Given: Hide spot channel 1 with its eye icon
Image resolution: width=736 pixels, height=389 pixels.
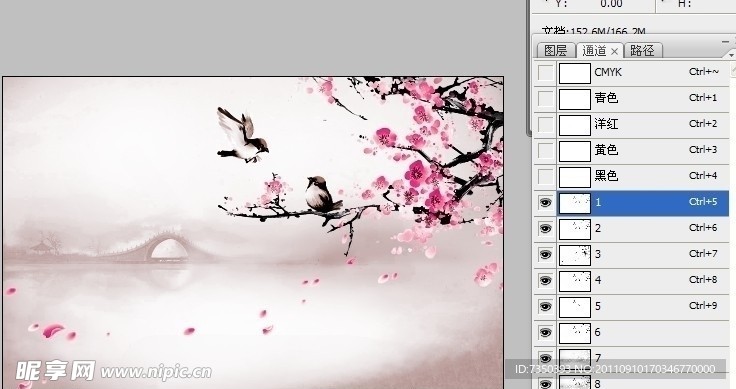Looking at the screenshot, I should pos(545,203).
